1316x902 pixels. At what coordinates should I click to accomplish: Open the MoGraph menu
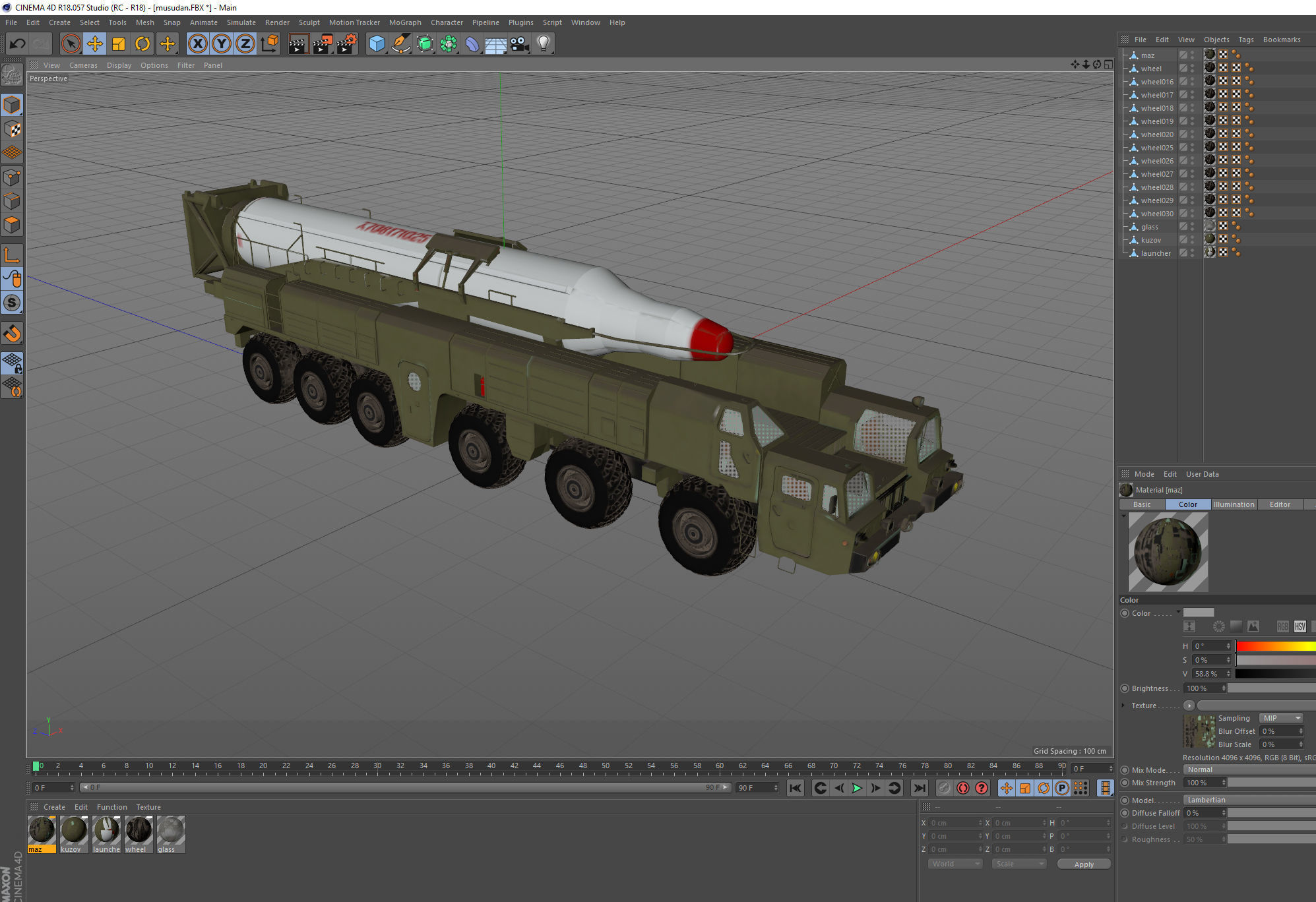(x=404, y=22)
